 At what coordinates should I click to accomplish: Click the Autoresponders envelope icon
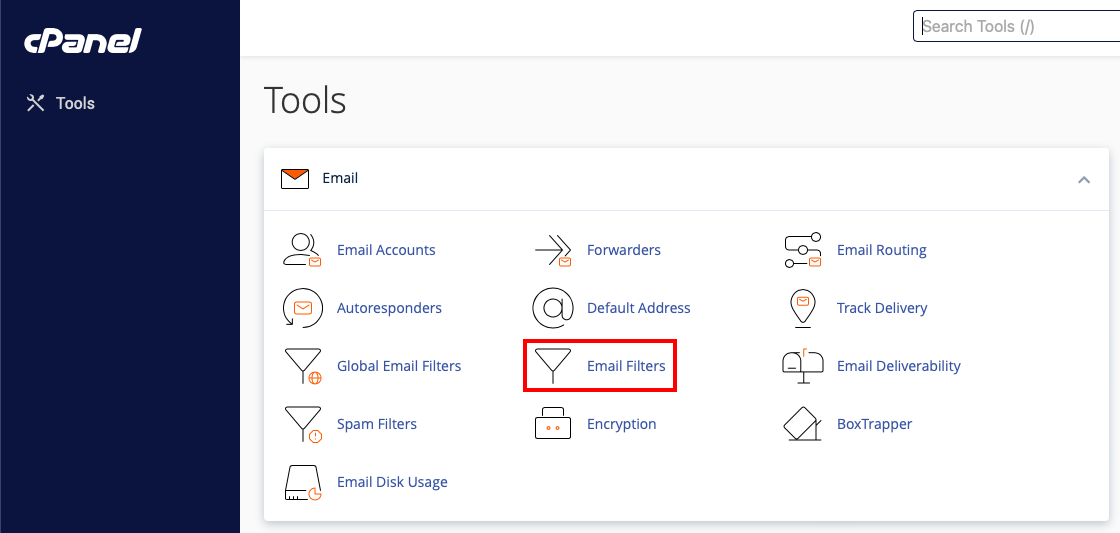[303, 308]
